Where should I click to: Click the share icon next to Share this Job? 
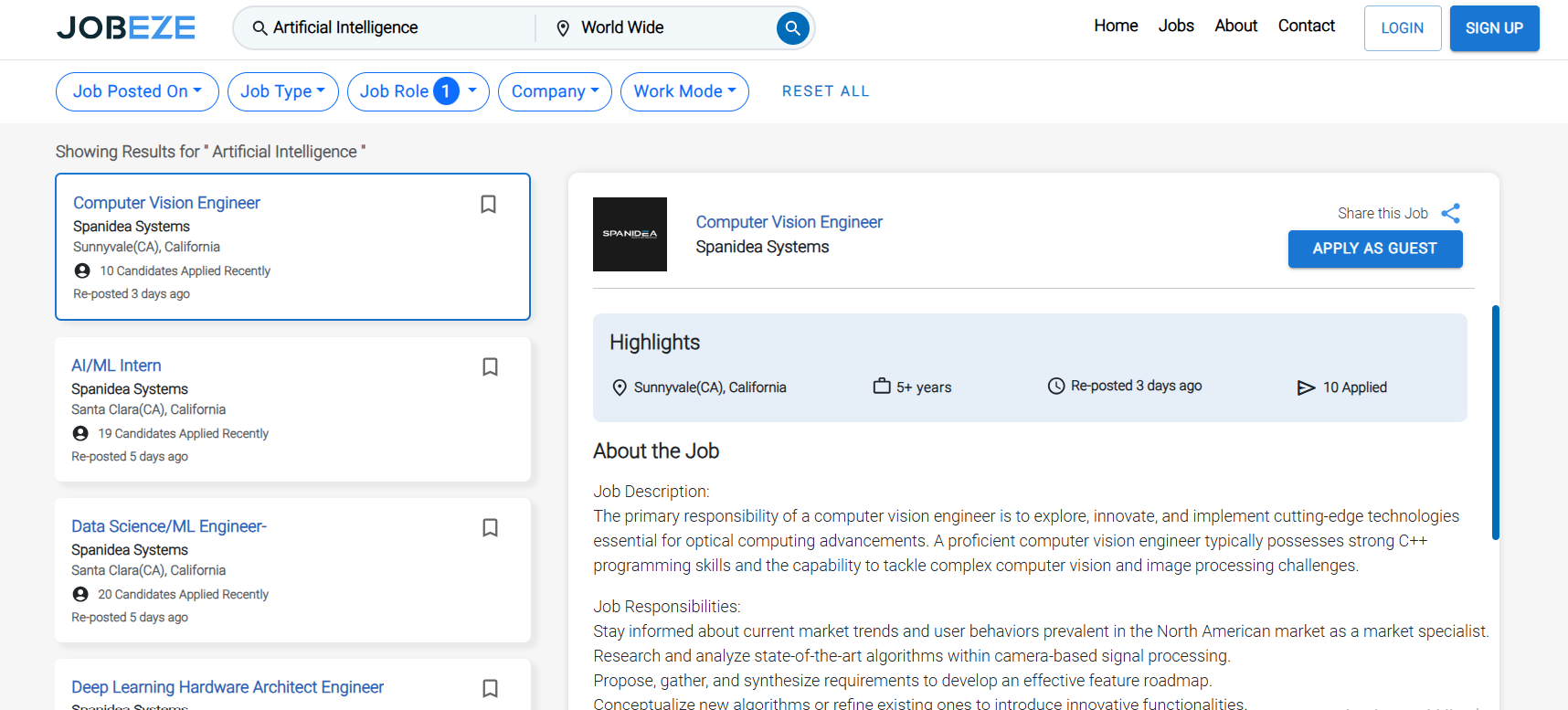pyautogui.click(x=1450, y=213)
